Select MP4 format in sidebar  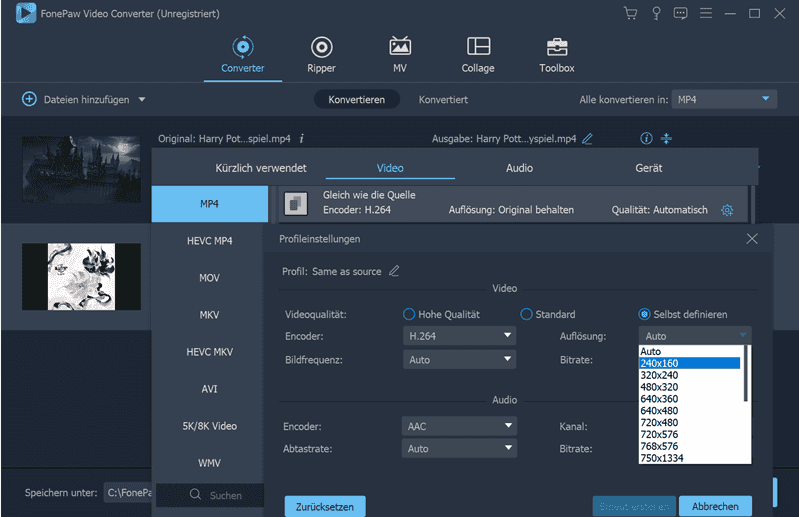(209, 204)
